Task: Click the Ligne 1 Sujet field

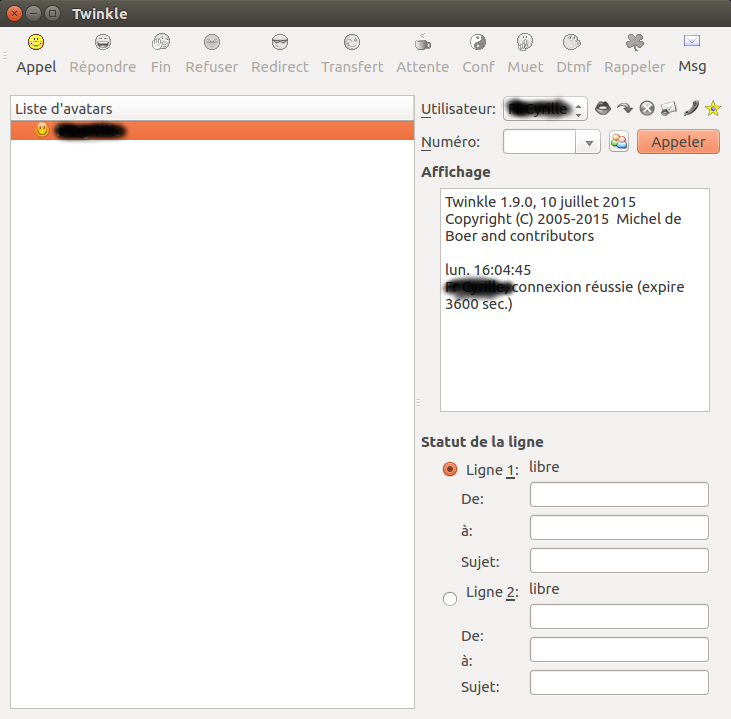Action: (x=619, y=560)
